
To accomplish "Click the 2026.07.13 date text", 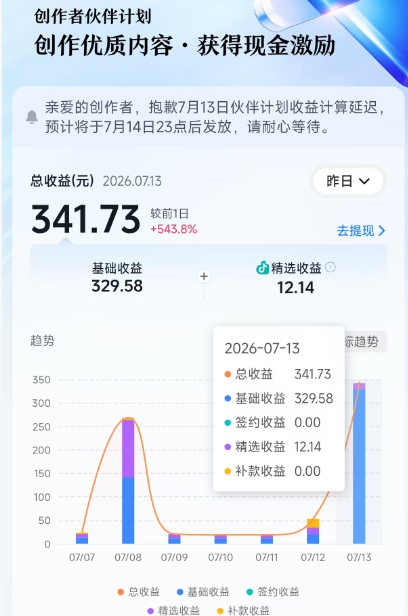I will [132, 181].
